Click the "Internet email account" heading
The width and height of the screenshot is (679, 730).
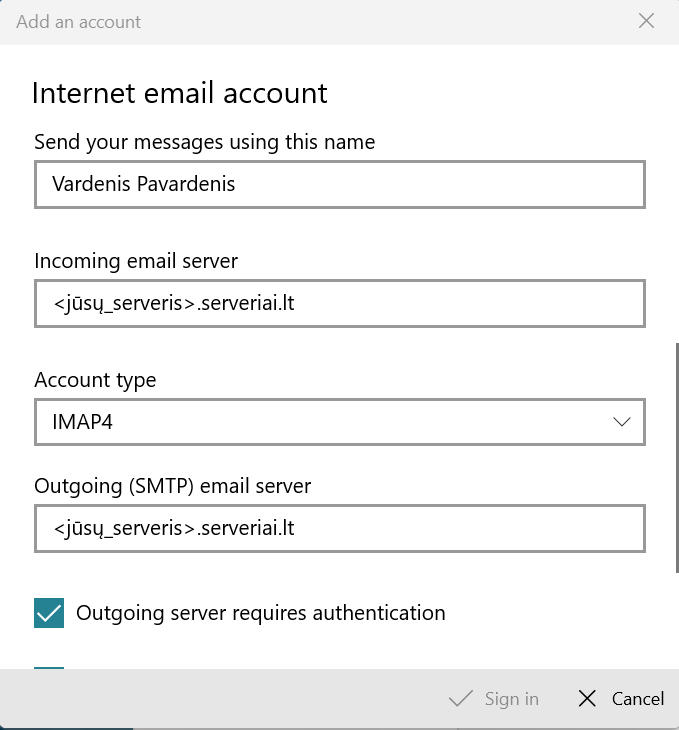pos(180,93)
